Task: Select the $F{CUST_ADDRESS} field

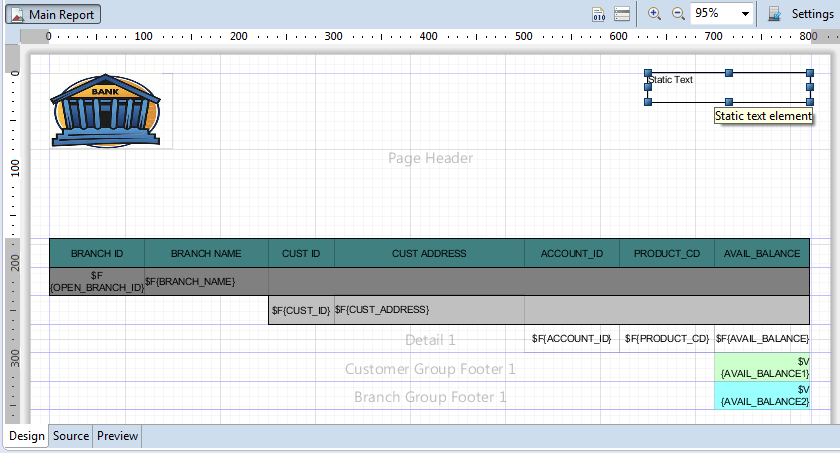Action: point(429,310)
